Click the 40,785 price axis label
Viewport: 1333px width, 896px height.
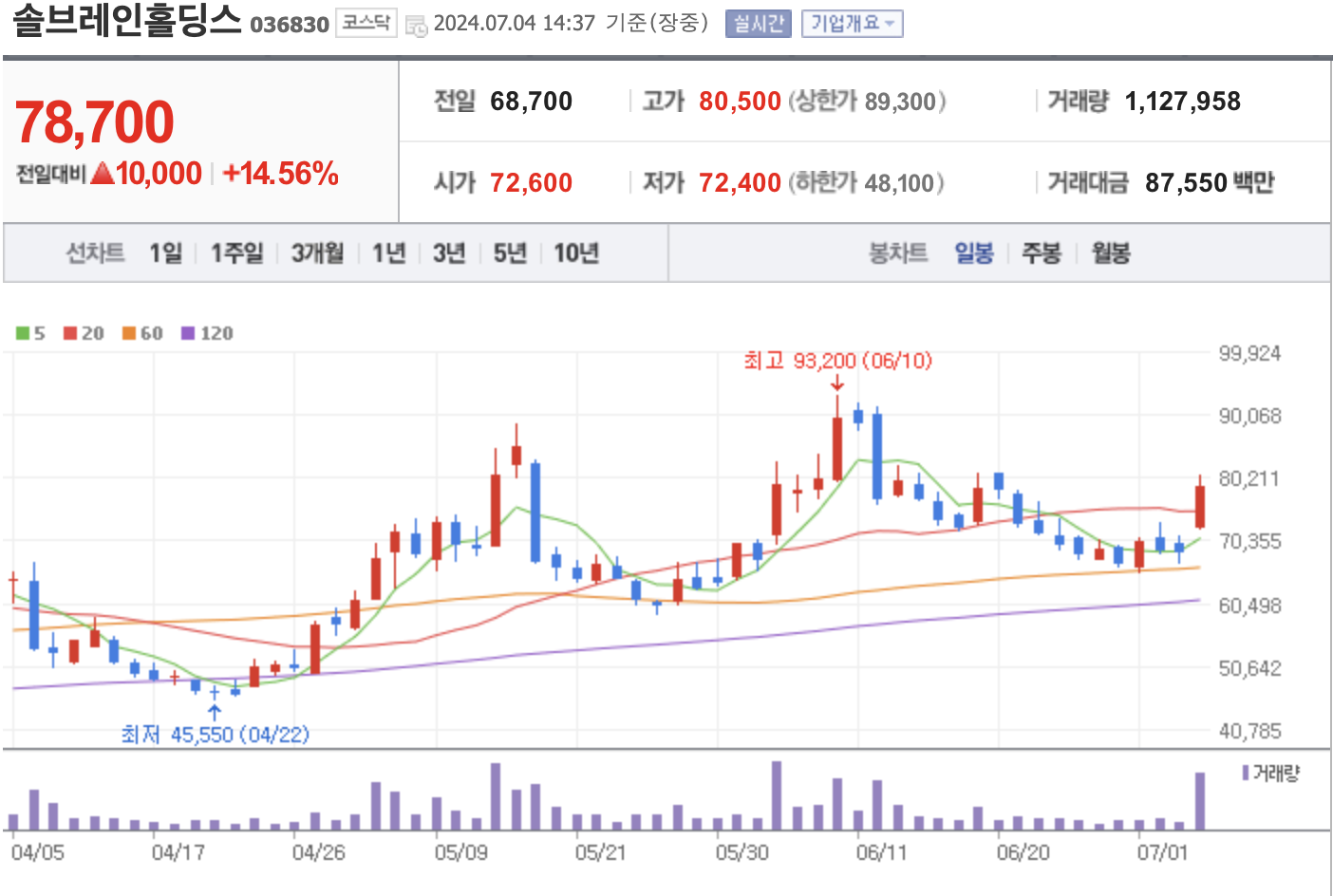coord(1250,732)
